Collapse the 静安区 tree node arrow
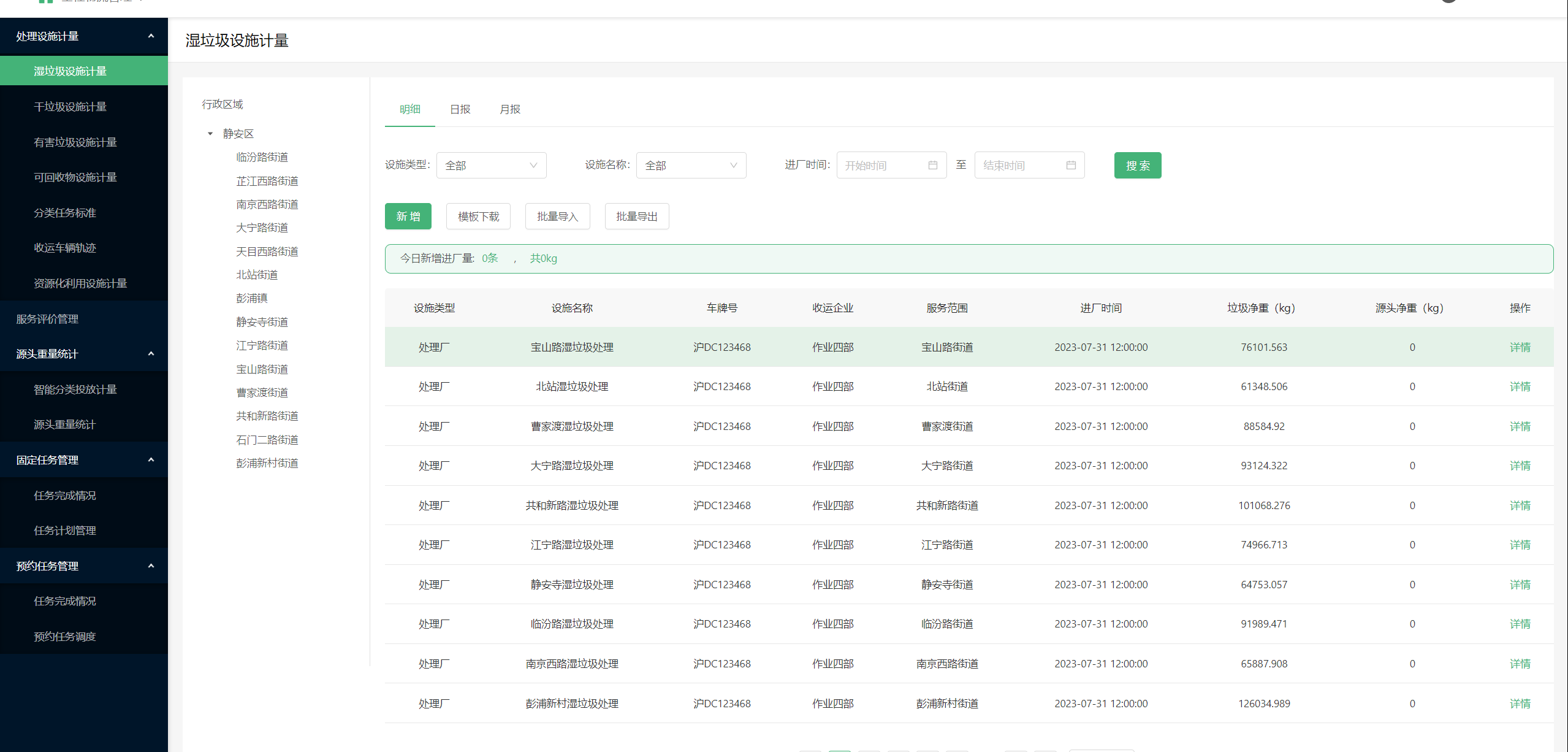The height and width of the screenshot is (752, 1568). (x=210, y=134)
